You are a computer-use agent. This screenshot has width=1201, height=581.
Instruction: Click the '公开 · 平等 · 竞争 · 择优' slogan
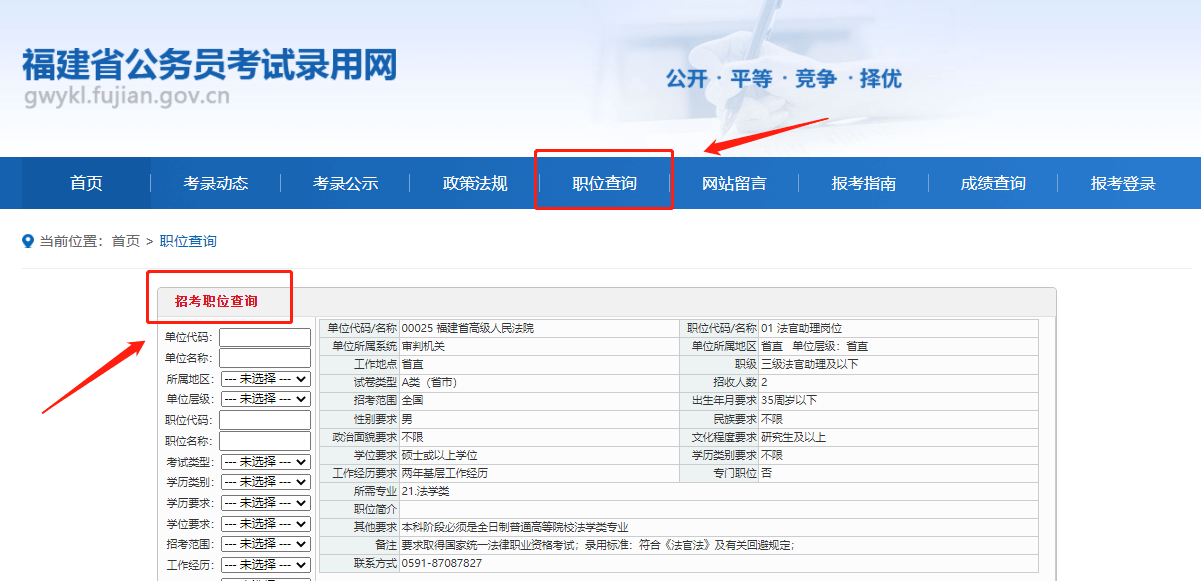tap(784, 78)
